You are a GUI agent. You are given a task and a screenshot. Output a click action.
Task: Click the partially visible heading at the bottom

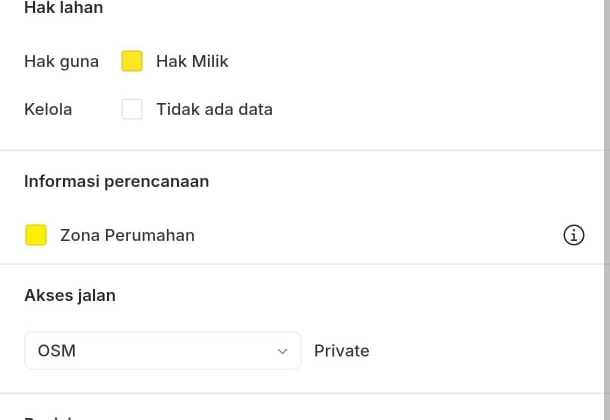coord(50,416)
